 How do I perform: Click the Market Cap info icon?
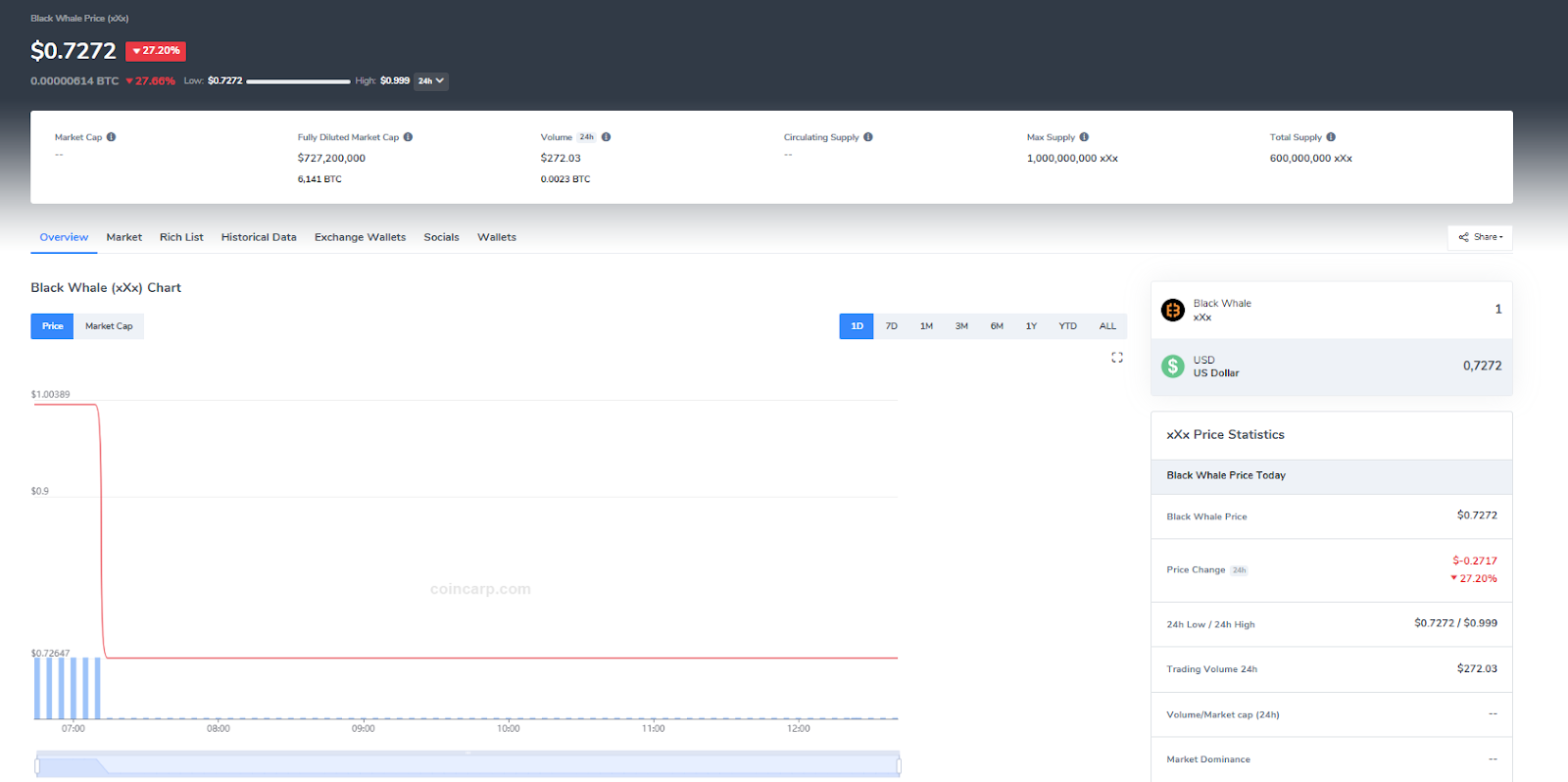[x=112, y=137]
